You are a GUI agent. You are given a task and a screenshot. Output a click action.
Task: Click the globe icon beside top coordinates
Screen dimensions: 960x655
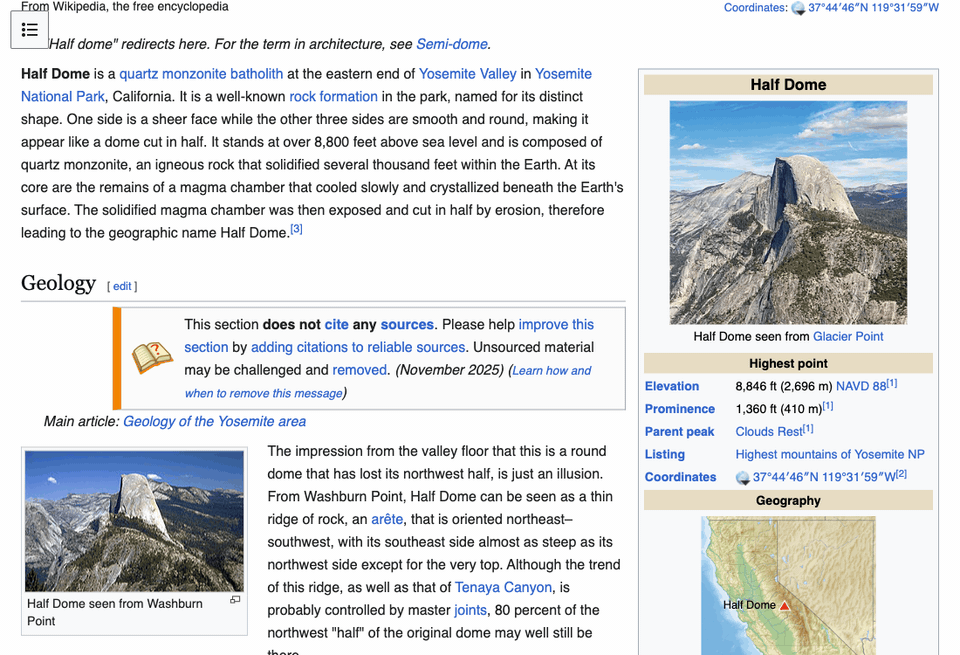coord(798,8)
